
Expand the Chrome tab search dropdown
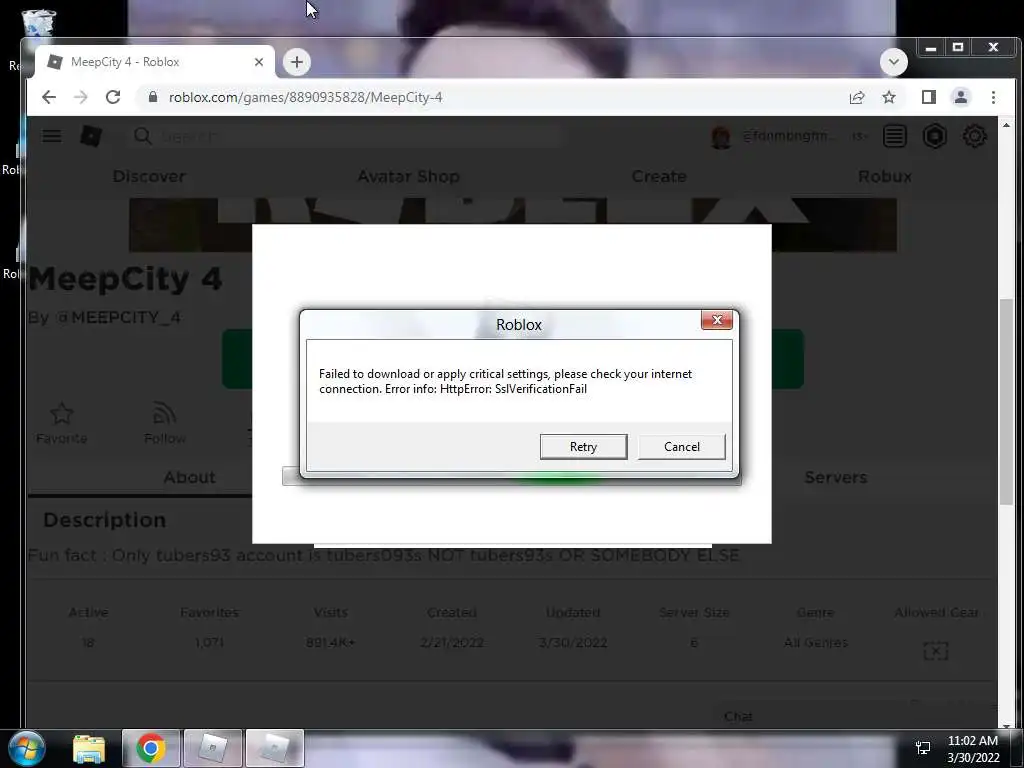pyautogui.click(x=893, y=62)
